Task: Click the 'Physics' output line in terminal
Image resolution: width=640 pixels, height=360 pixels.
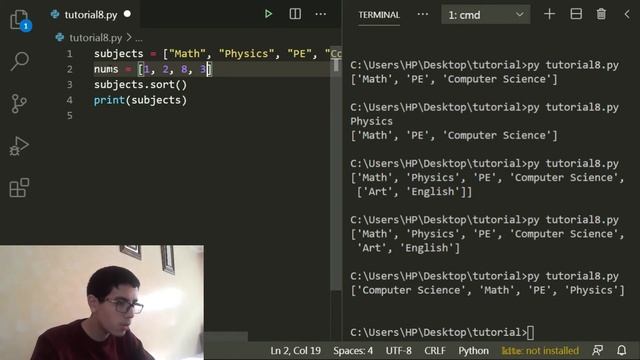Action: click(371, 122)
